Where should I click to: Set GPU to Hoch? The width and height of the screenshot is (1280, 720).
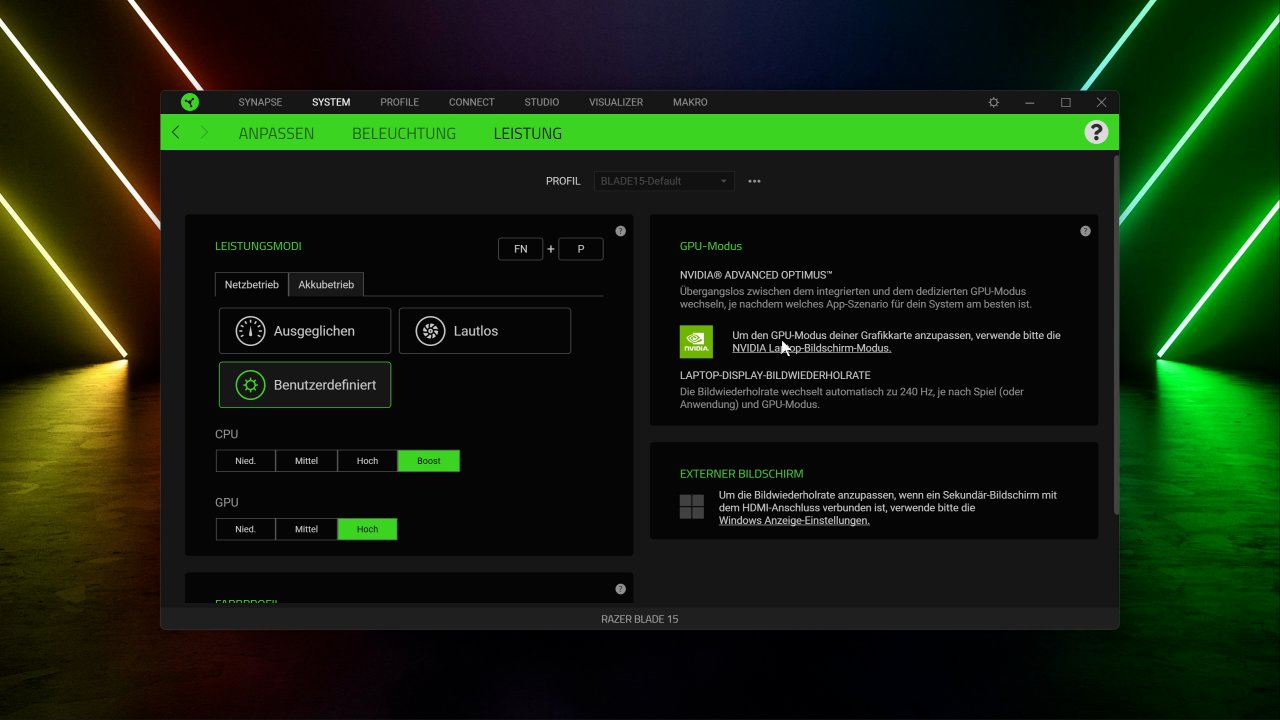pyautogui.click(x=367, y=529)
